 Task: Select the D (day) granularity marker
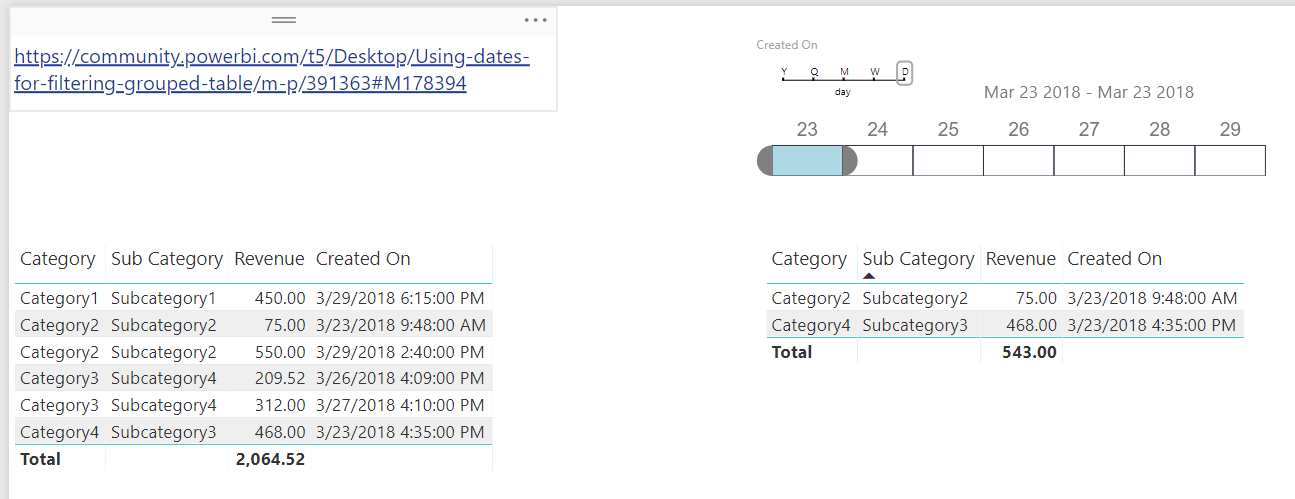click(905, 73)
